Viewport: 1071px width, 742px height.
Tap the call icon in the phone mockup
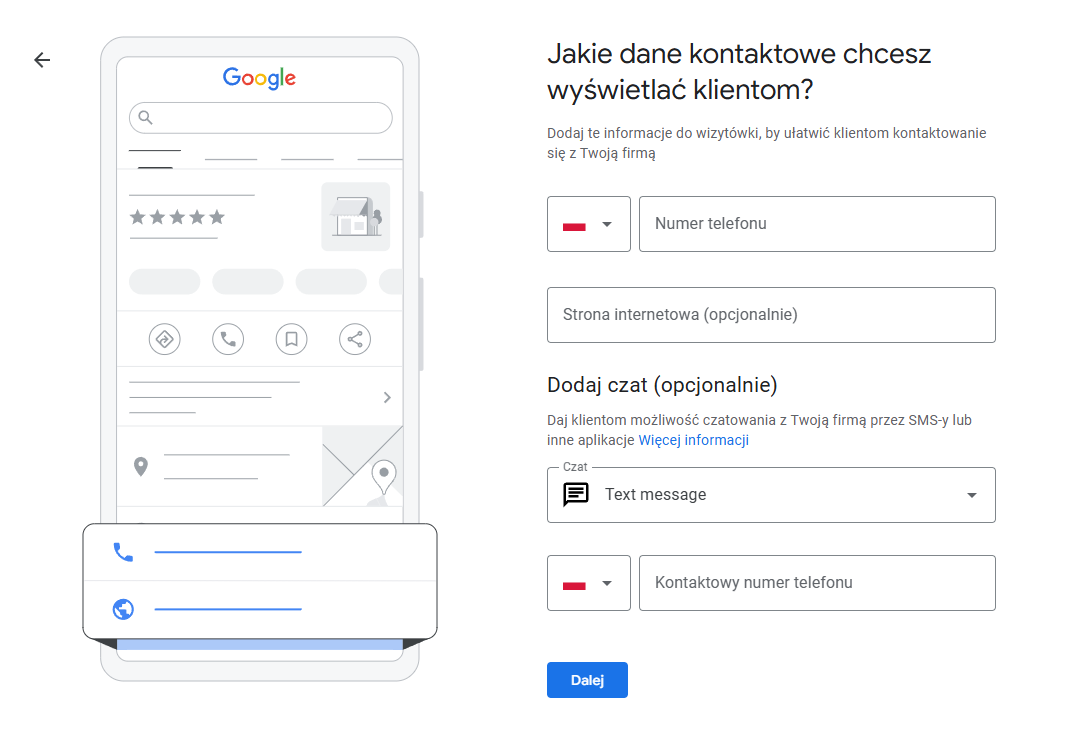click(227, 339)
